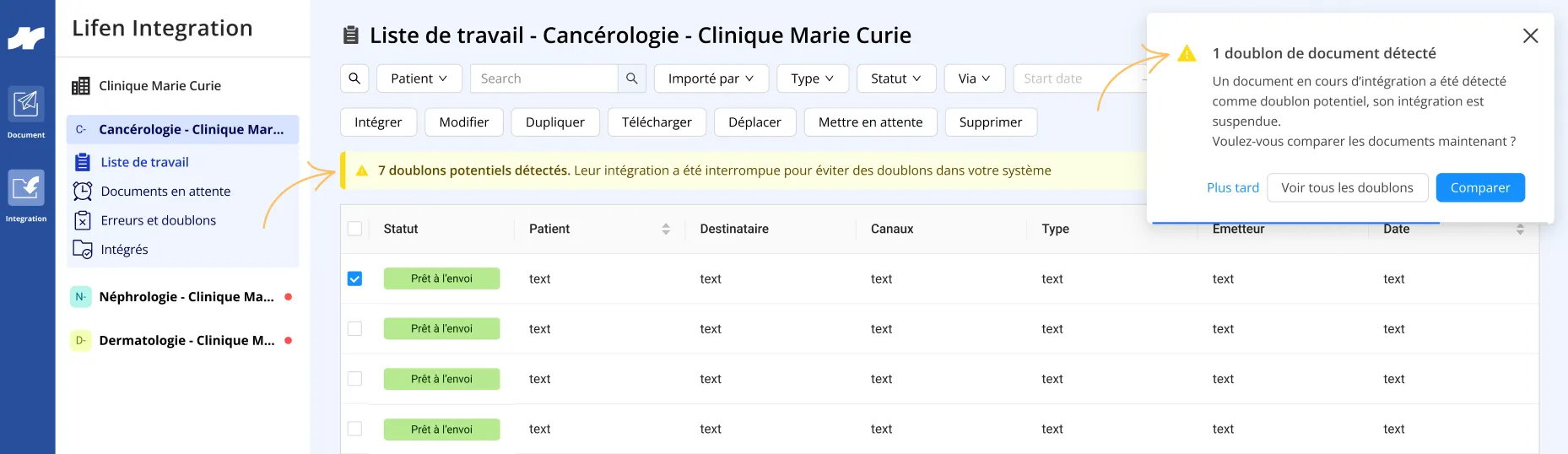
Task: Click the search icon inside the Search field
Action: point(631,78)
